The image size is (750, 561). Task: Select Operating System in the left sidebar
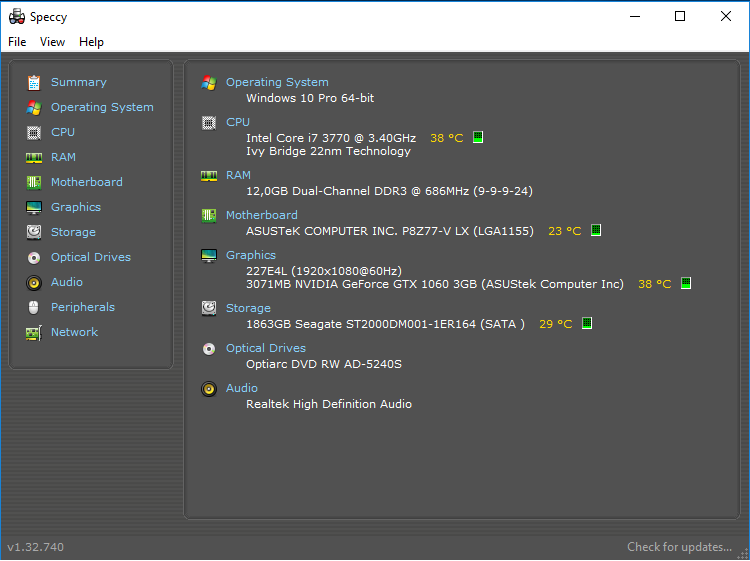pos(102,107)
